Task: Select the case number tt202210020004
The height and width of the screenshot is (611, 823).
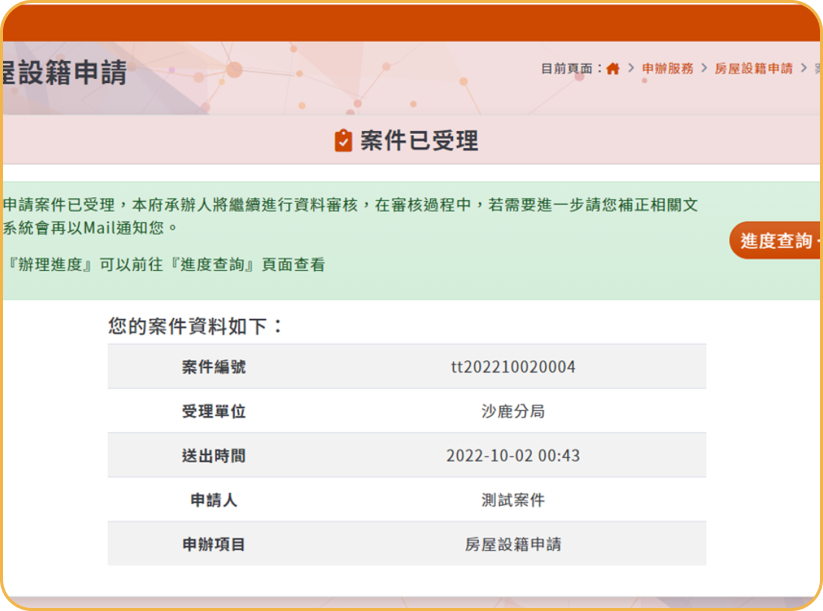Action: [x=512, y=367]
